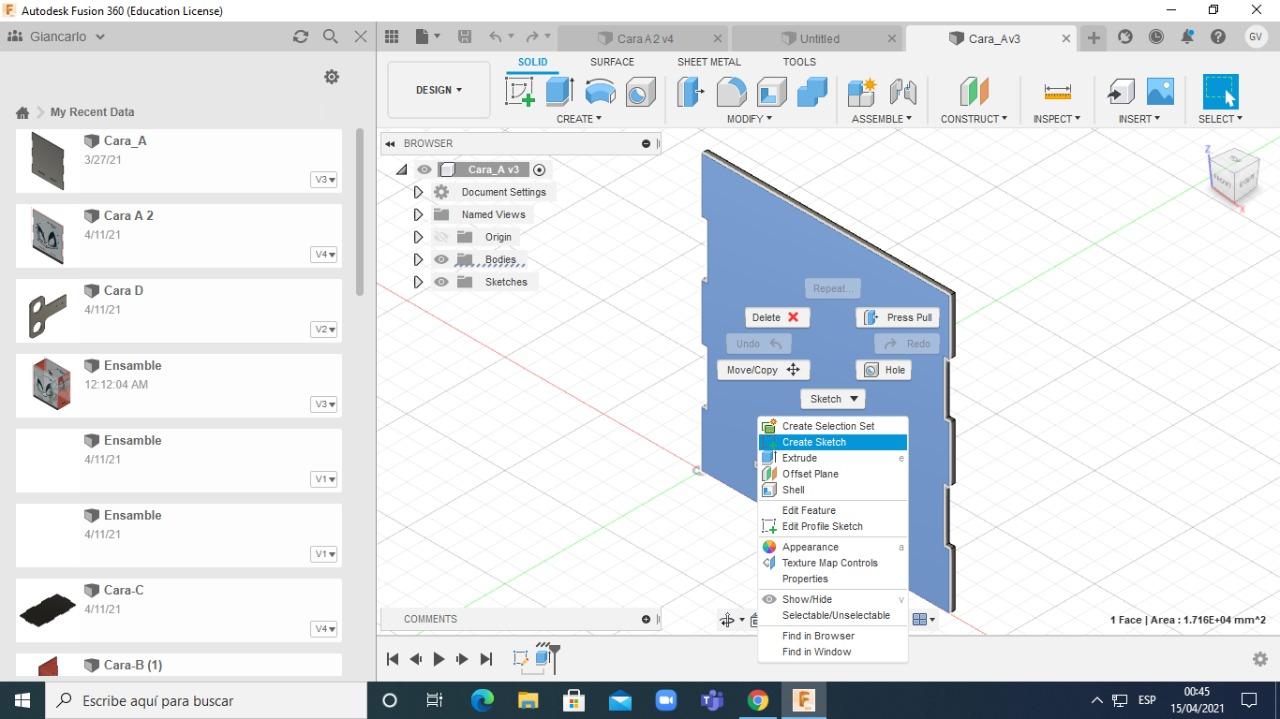This screenshot has height=719, width=1280.
Task: Hide the Bodies folder via eye icon
Action: pos(441,259)
